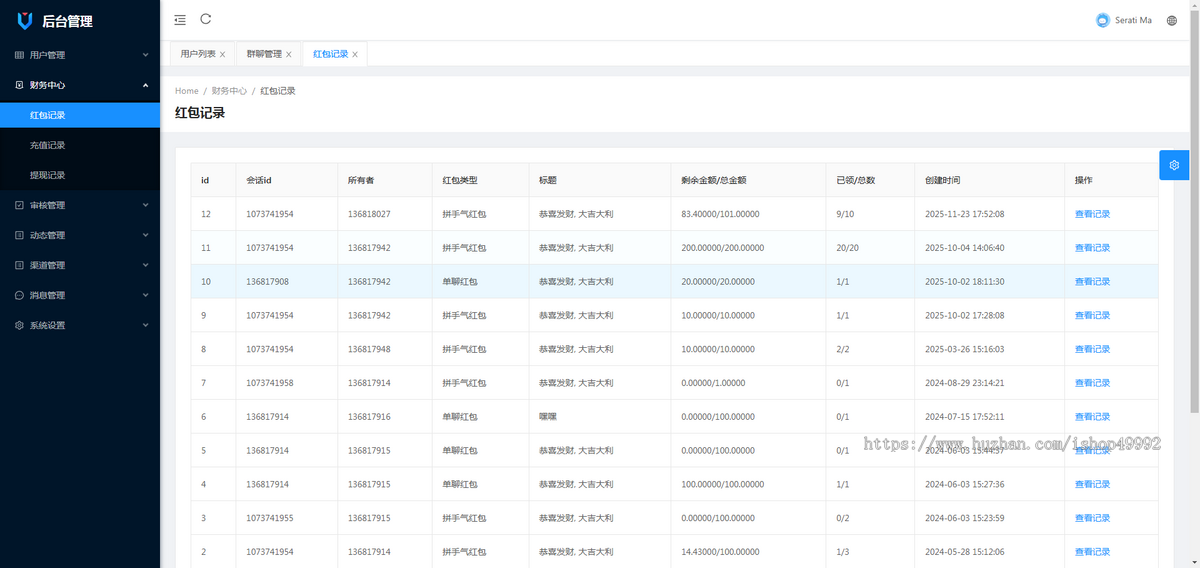
Task: View records for red packet id 3
Action: (x=1092, y=518)
